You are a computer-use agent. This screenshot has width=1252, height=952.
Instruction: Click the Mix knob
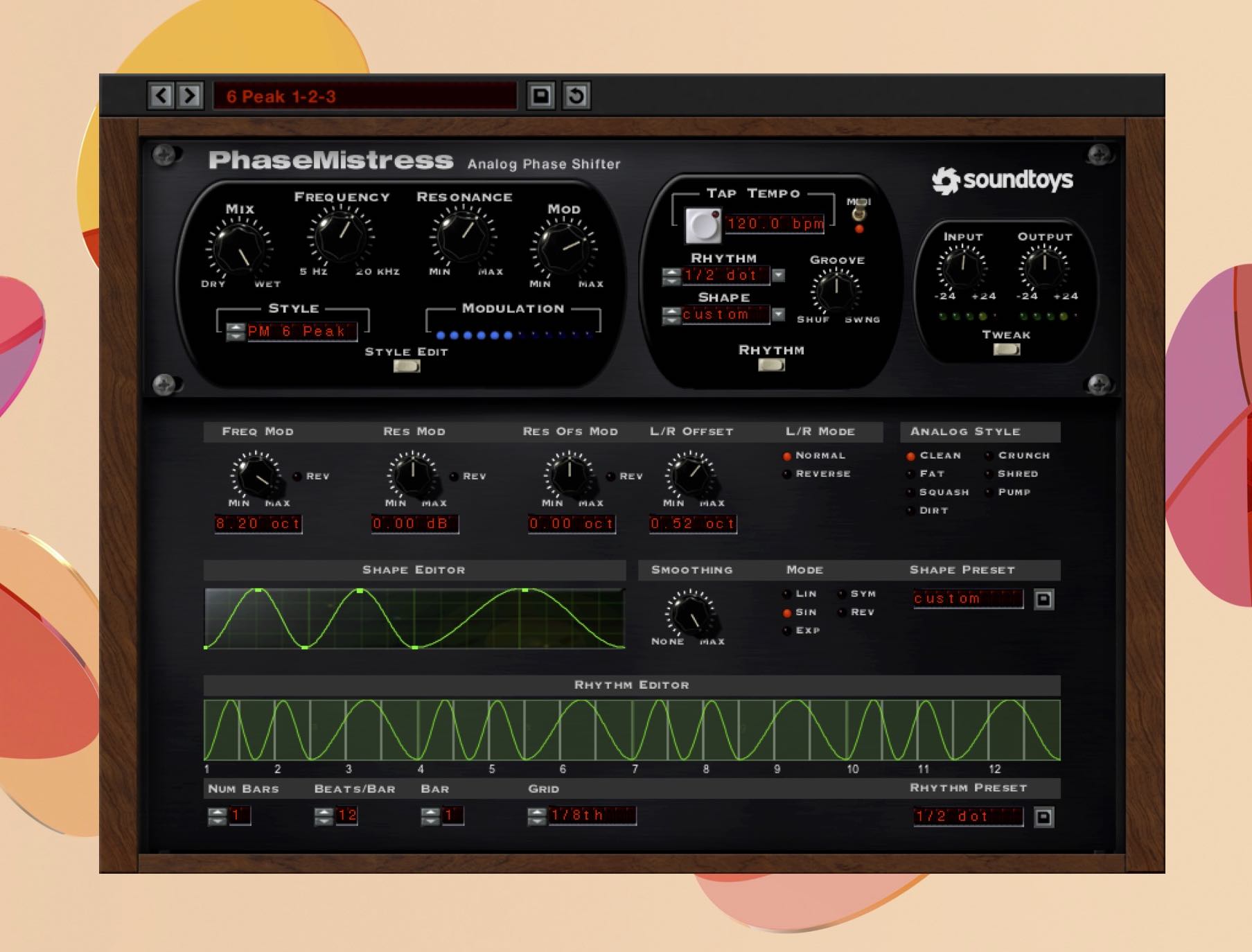coord(239,249)
